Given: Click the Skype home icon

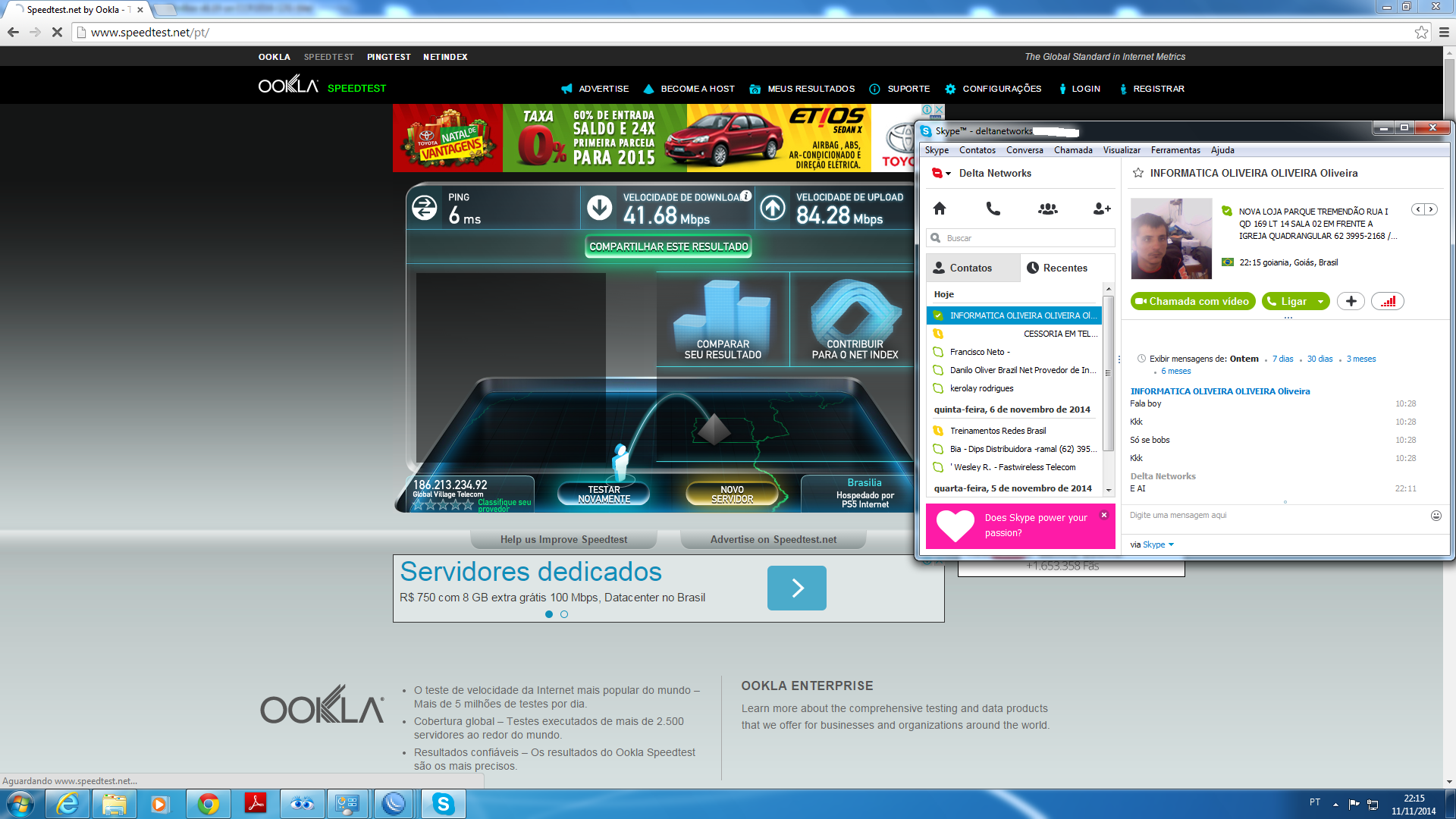Looking at the screenshot, I should (940, 209).
